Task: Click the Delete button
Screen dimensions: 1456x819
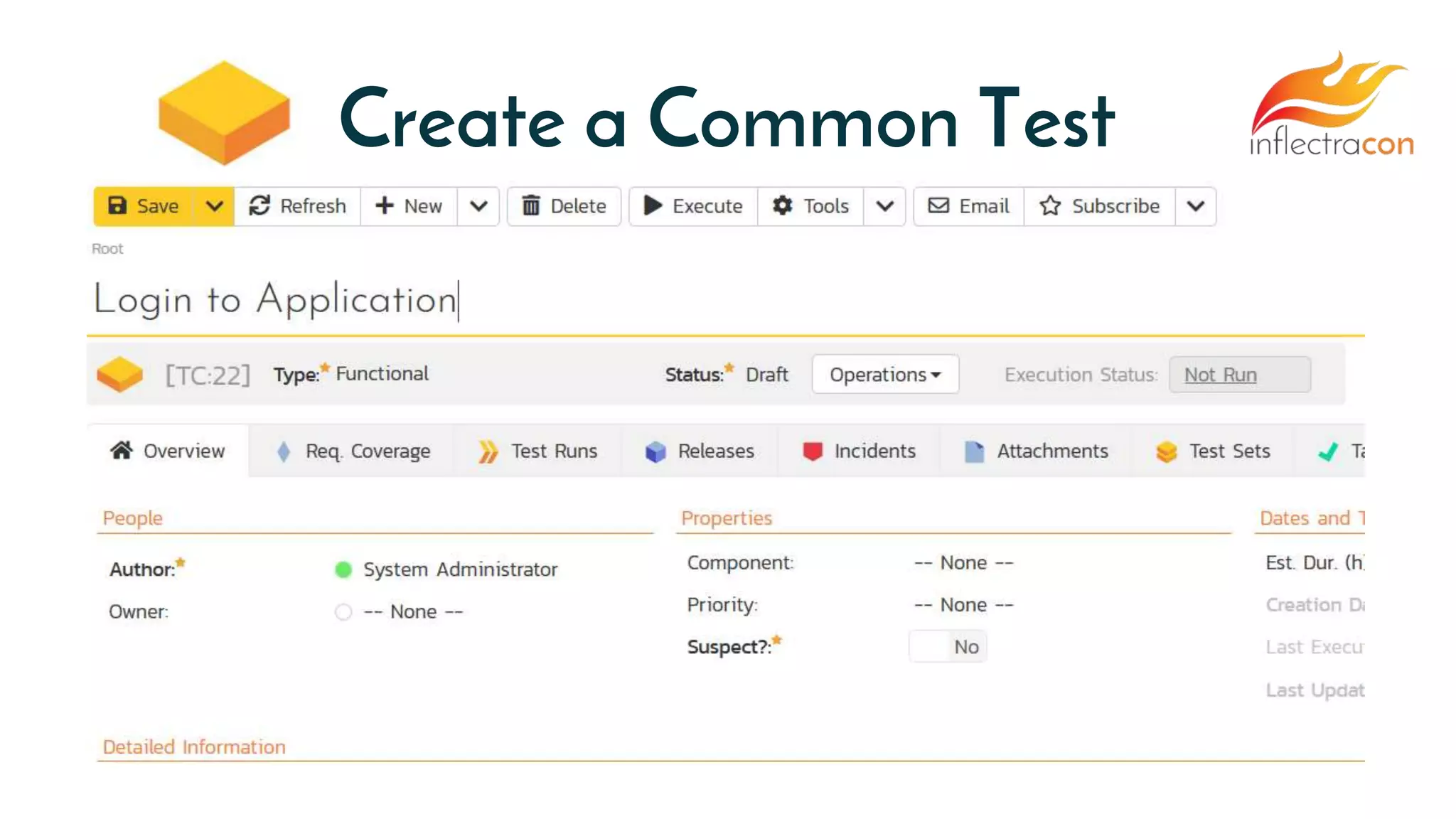Action: pyautogui.click(x=564, y=207)
